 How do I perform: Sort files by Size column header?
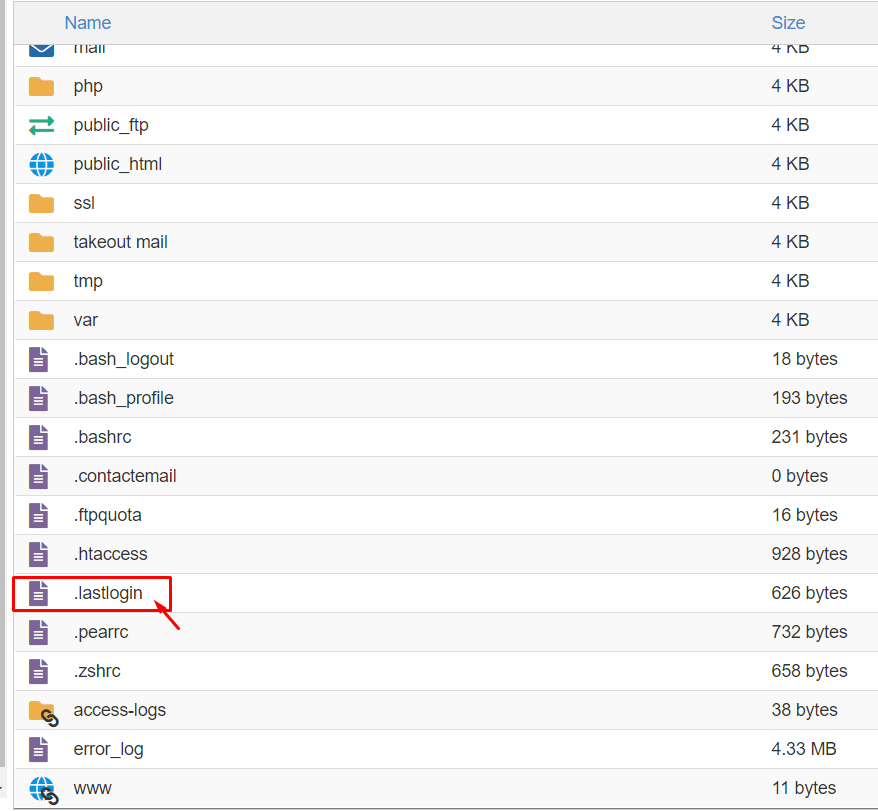pyautogui.click(x=788, y=22)
